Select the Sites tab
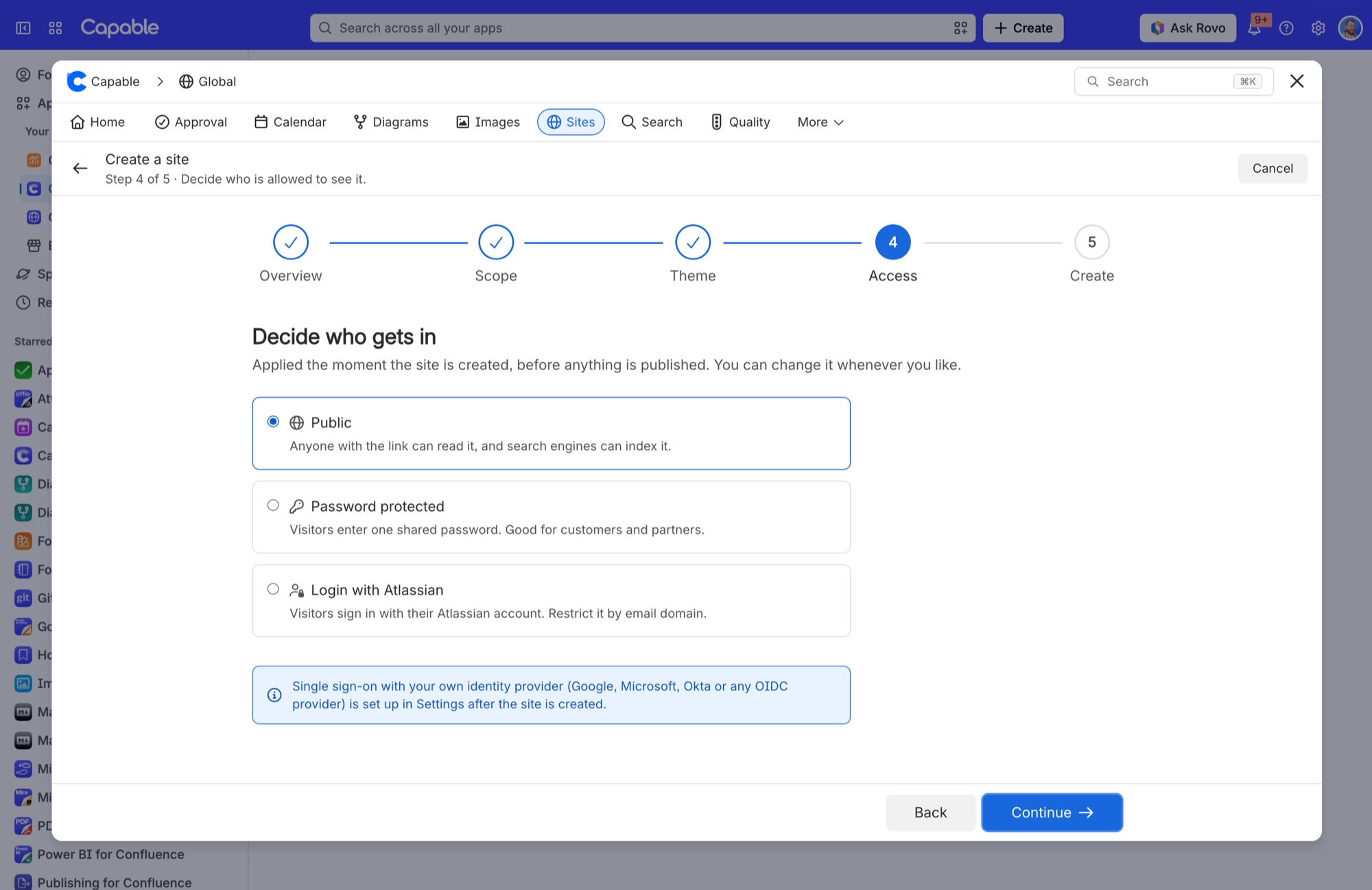 pyautogui.click(x=571, y=122)
